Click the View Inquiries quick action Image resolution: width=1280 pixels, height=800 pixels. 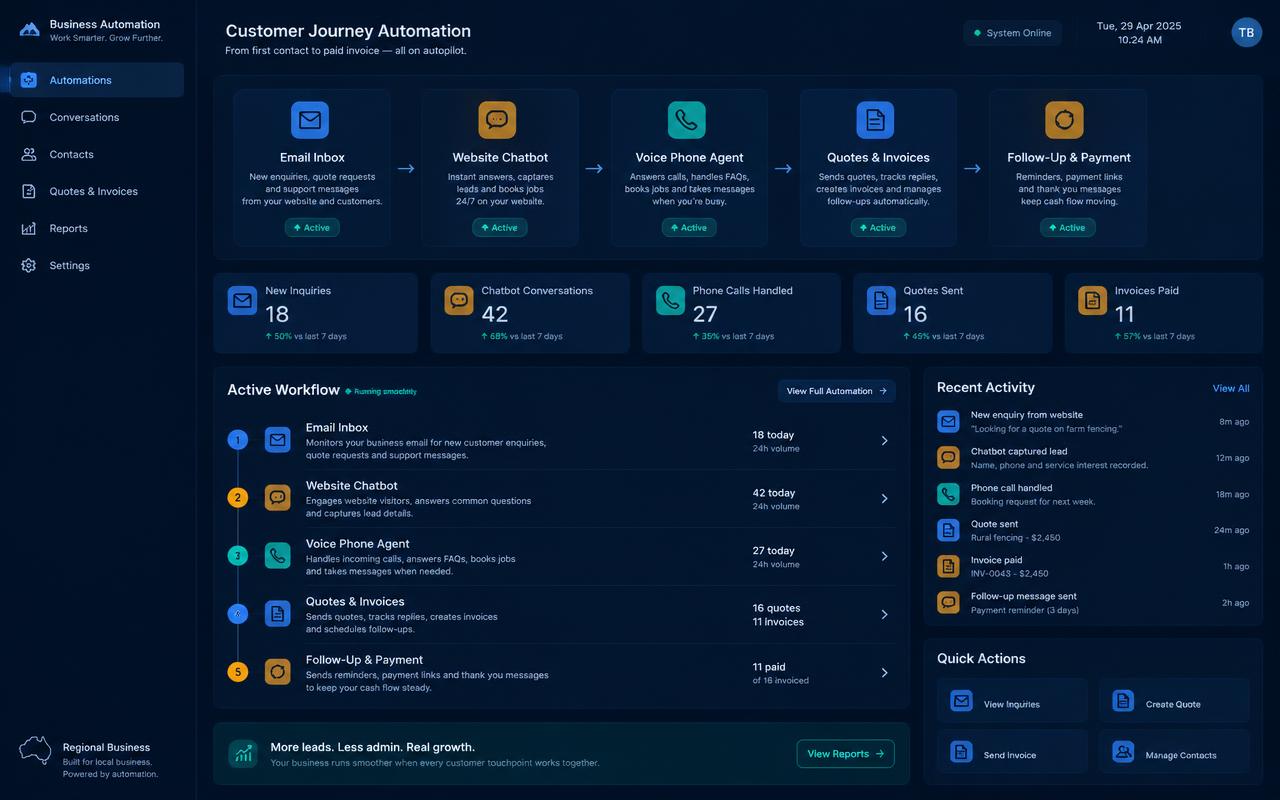tap(1012, 702)
